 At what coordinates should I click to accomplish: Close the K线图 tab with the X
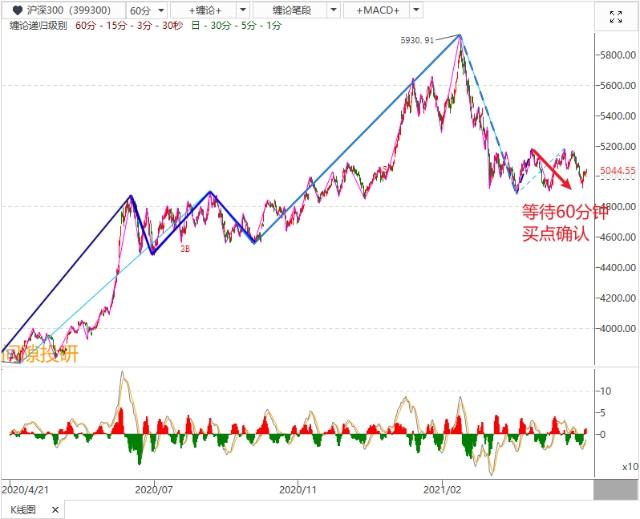click(x=56, y=510)
